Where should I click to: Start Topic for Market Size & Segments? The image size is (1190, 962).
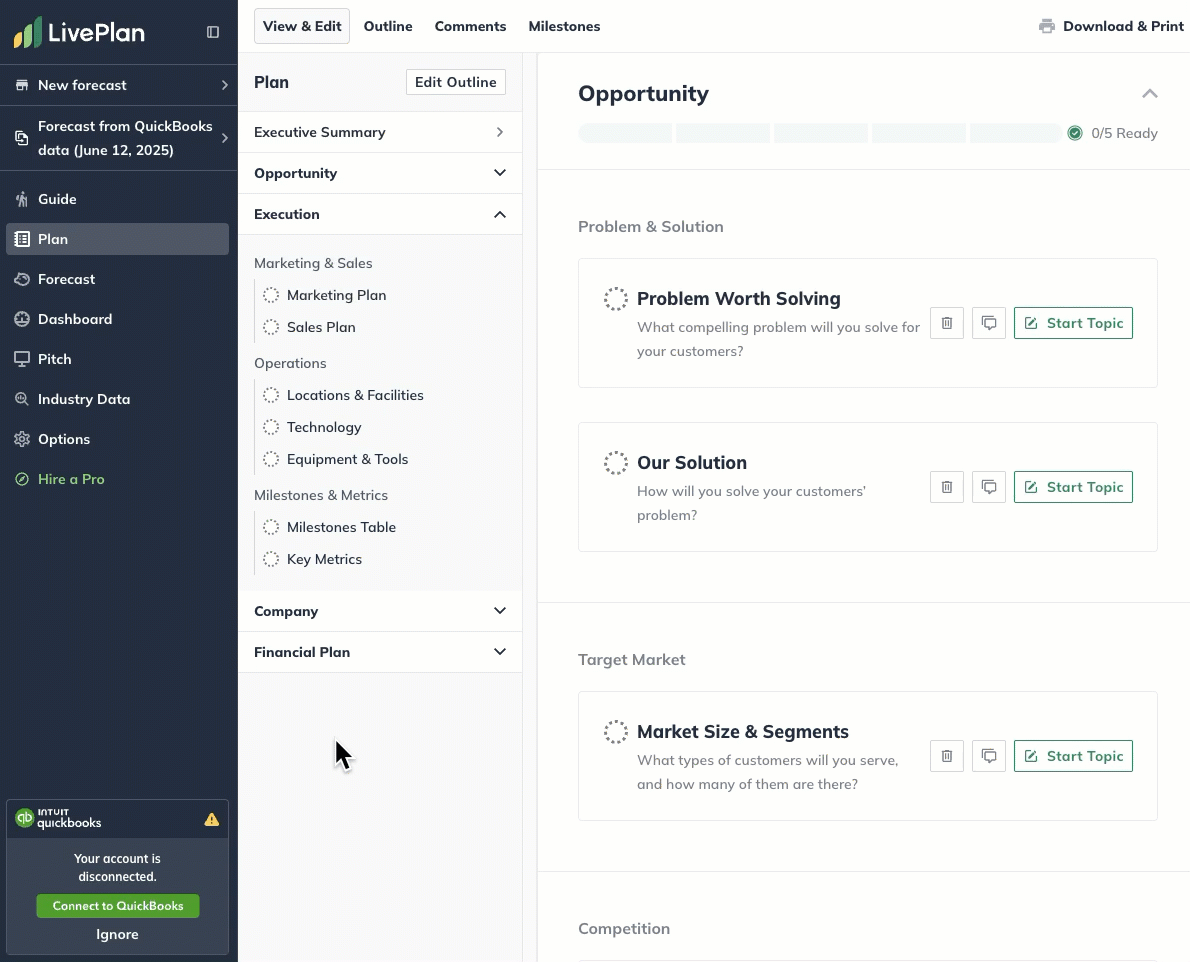click(1073, 756)
